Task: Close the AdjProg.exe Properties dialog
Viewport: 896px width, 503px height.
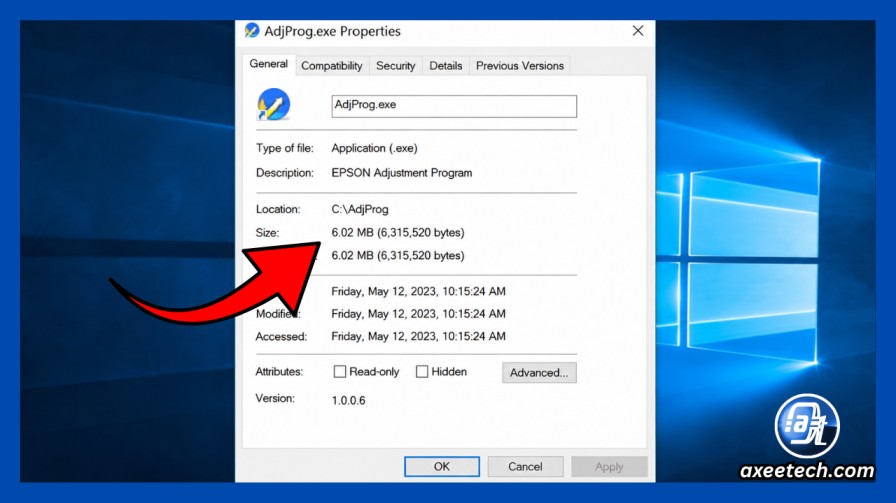Action: [x=638, y=31]
